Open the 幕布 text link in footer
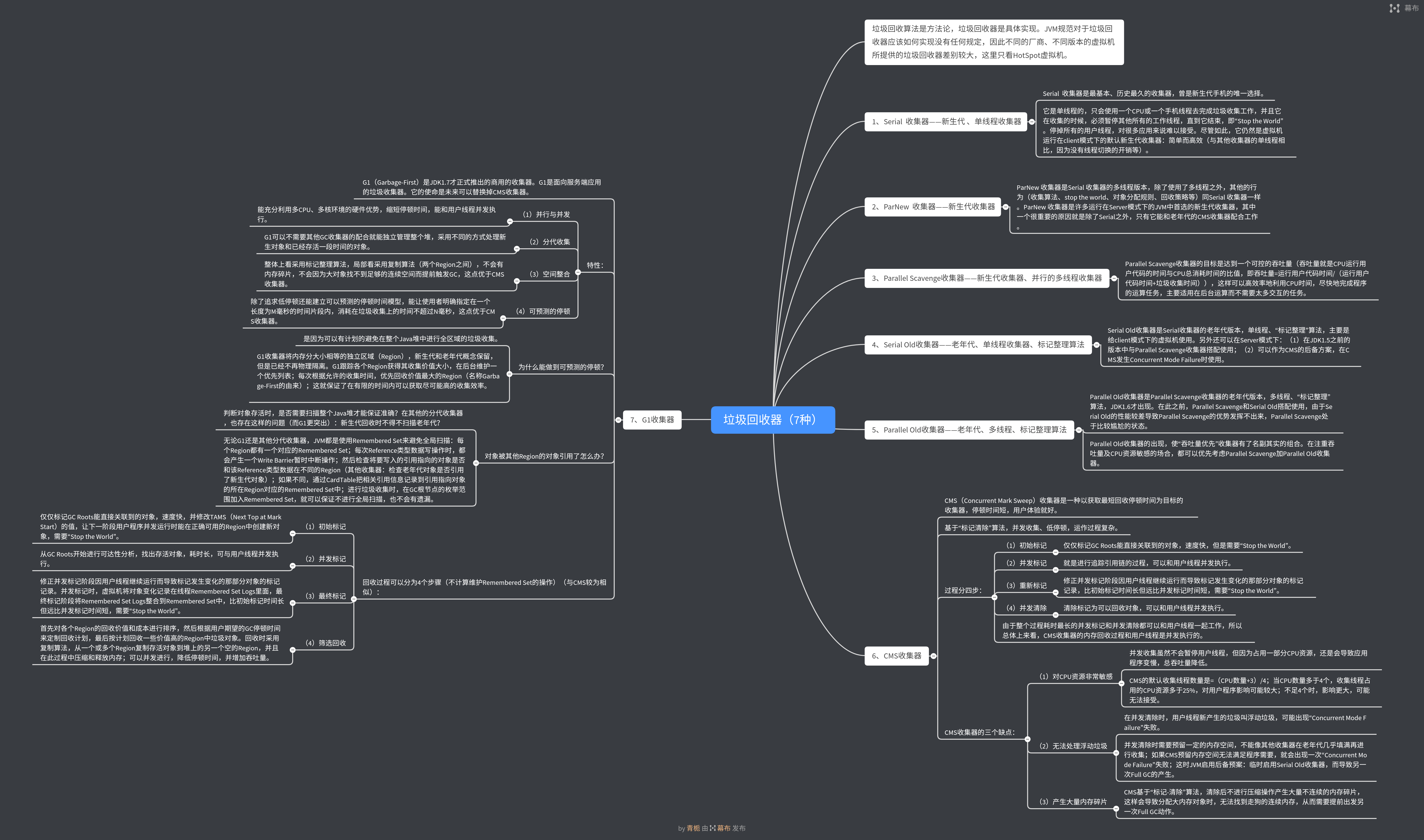Viewport: 1424px width, 840px height. click(x=724, y=828)
